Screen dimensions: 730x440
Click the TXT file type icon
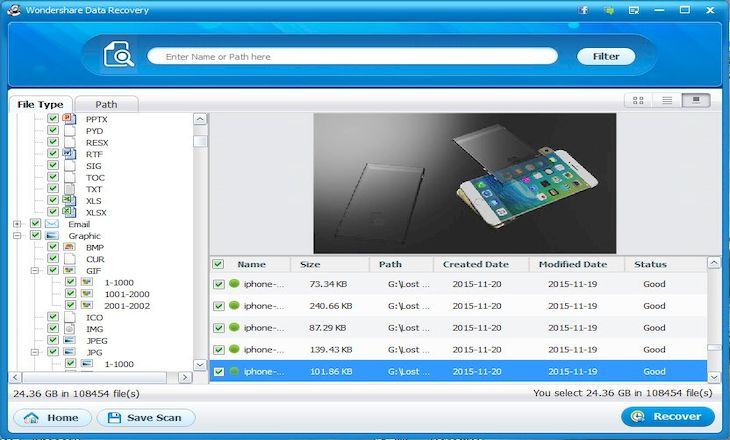[x=69, y=189]
